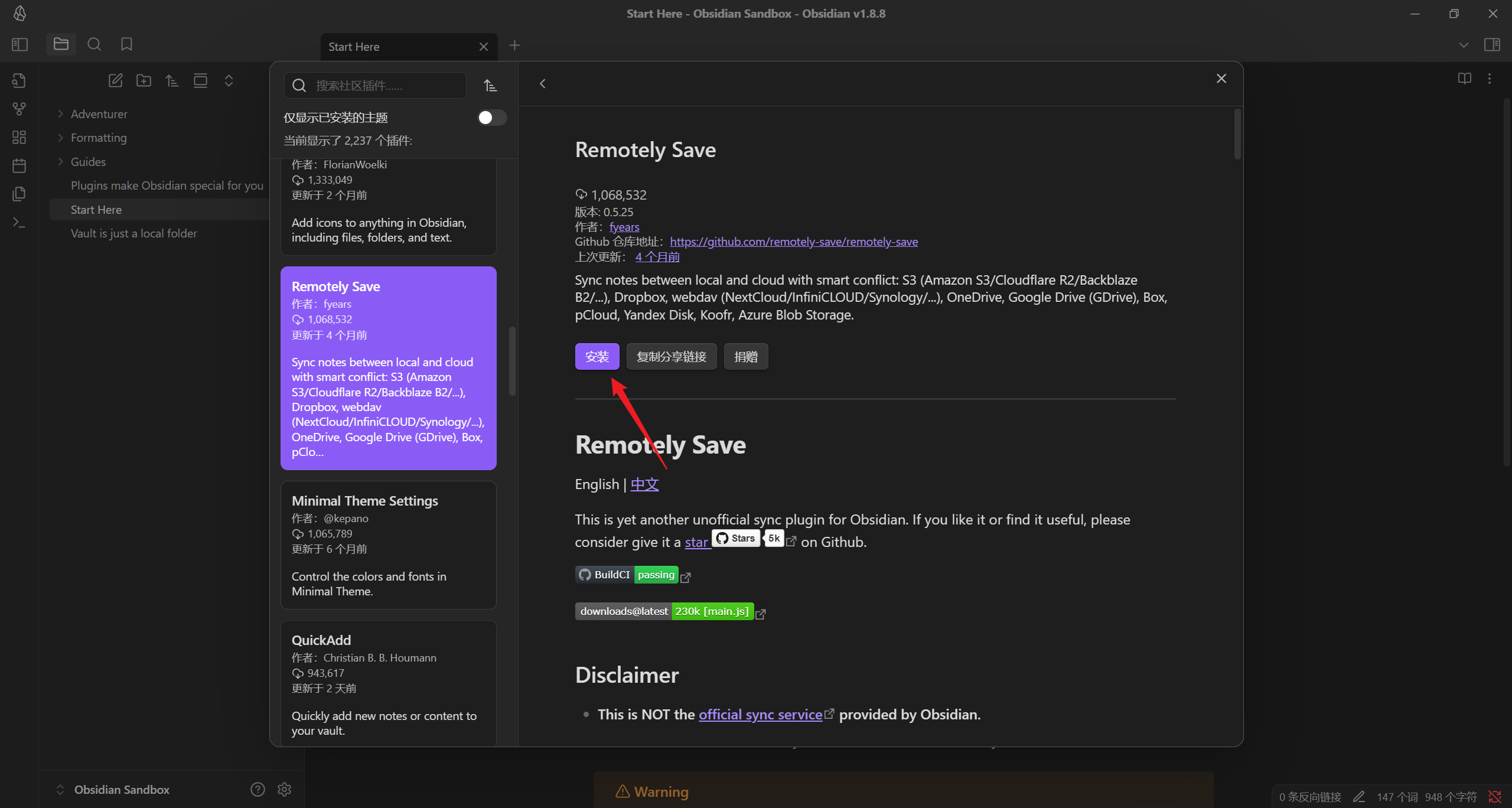Click the star link on Github

click(696, 542)
